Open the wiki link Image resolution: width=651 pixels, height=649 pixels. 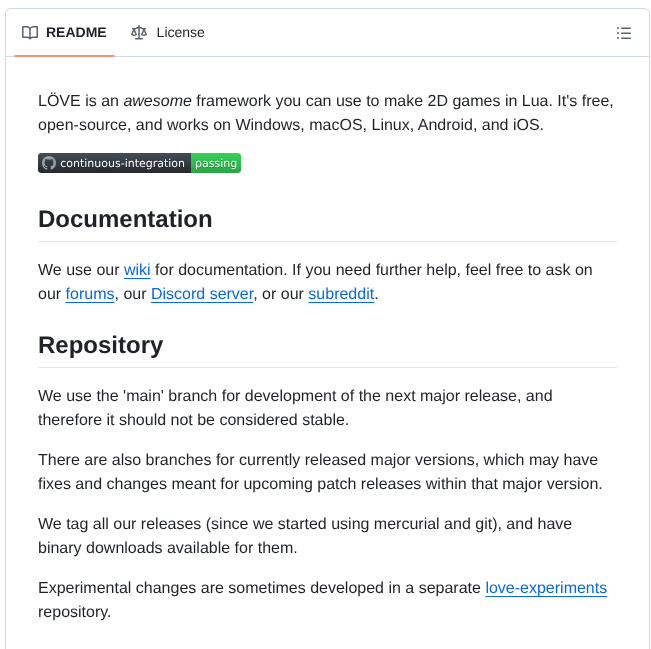click(x=137, y=270)
